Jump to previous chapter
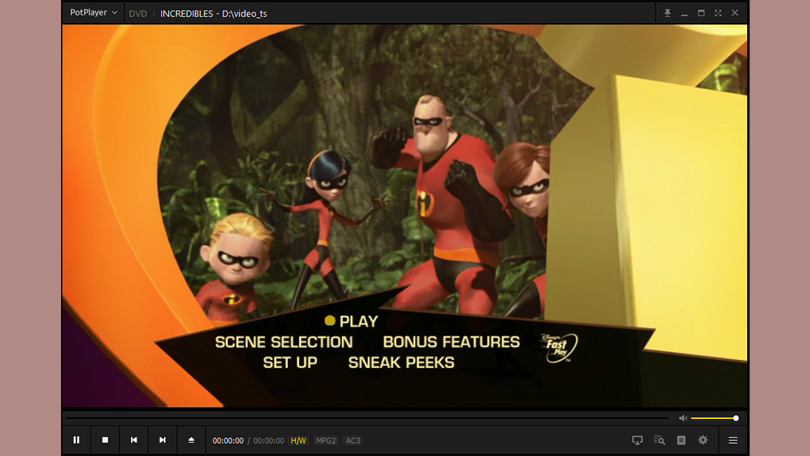This screenshot has width=810, height=456. [x=134, y=440]
